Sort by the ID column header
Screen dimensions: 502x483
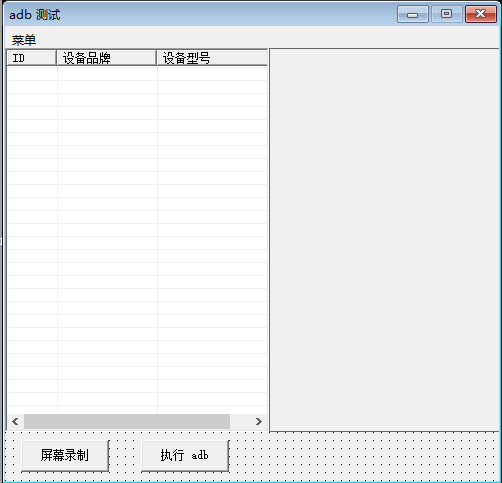(x=32, y=58)
